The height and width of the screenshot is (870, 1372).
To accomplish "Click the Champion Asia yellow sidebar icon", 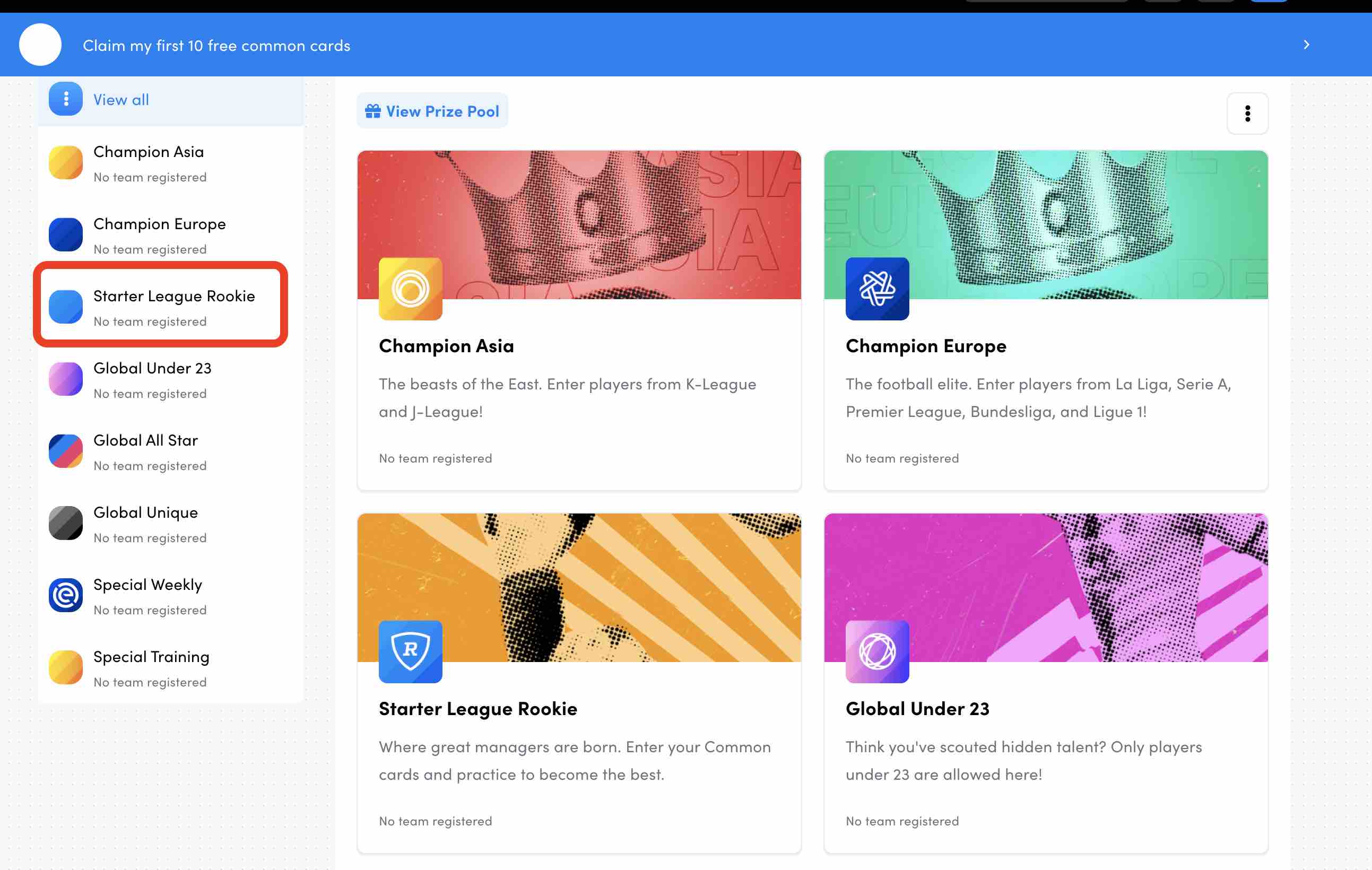I will tap(66, 163).
